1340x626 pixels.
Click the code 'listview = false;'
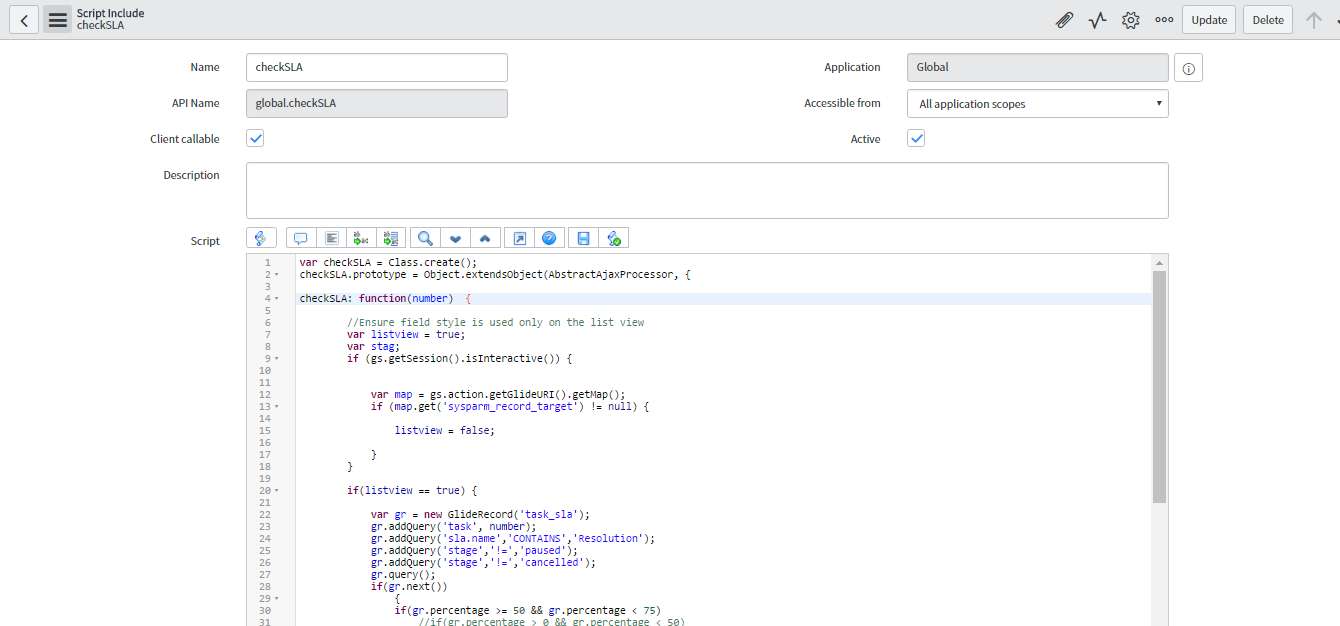[x=445, y=430]
